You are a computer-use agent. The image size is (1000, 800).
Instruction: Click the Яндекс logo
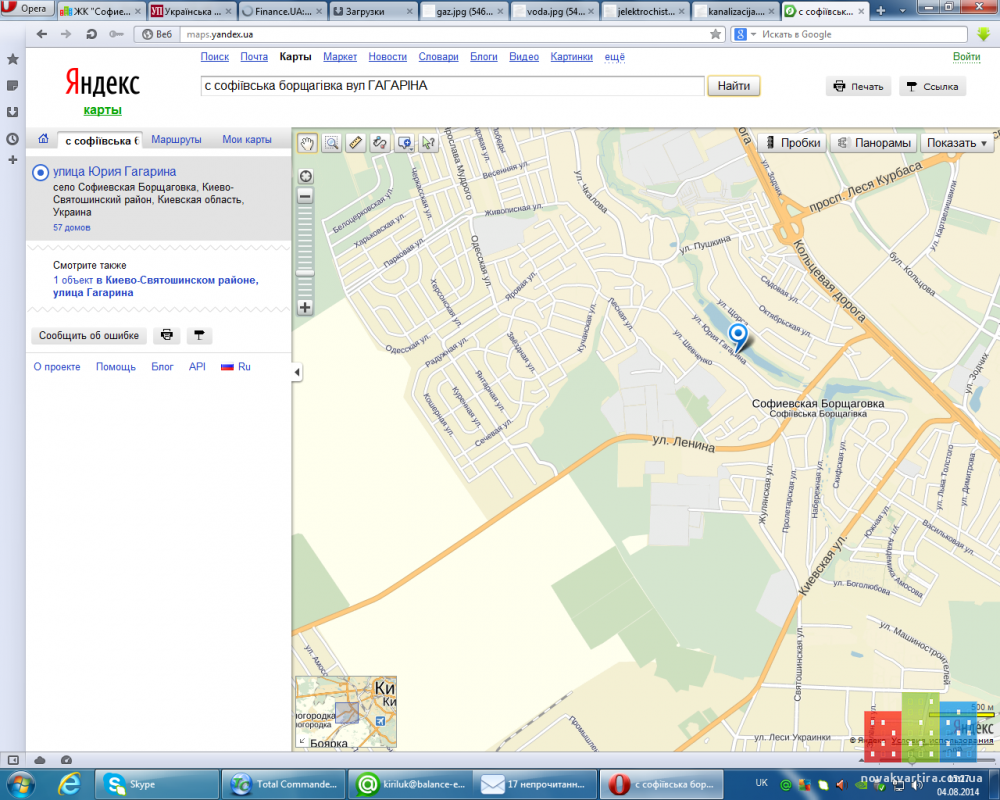coord(102,83)
